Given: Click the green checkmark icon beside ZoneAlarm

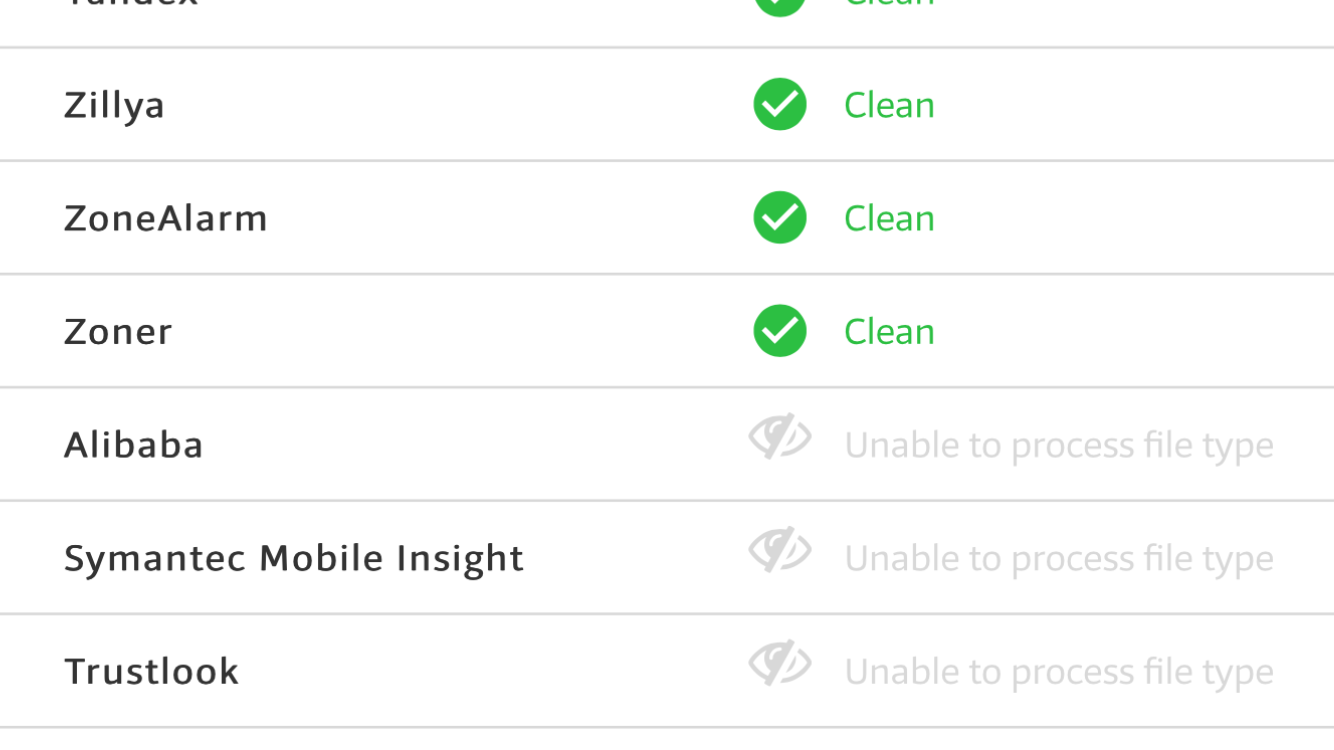Looking at the screenshot, I should [x=780, y=217].
